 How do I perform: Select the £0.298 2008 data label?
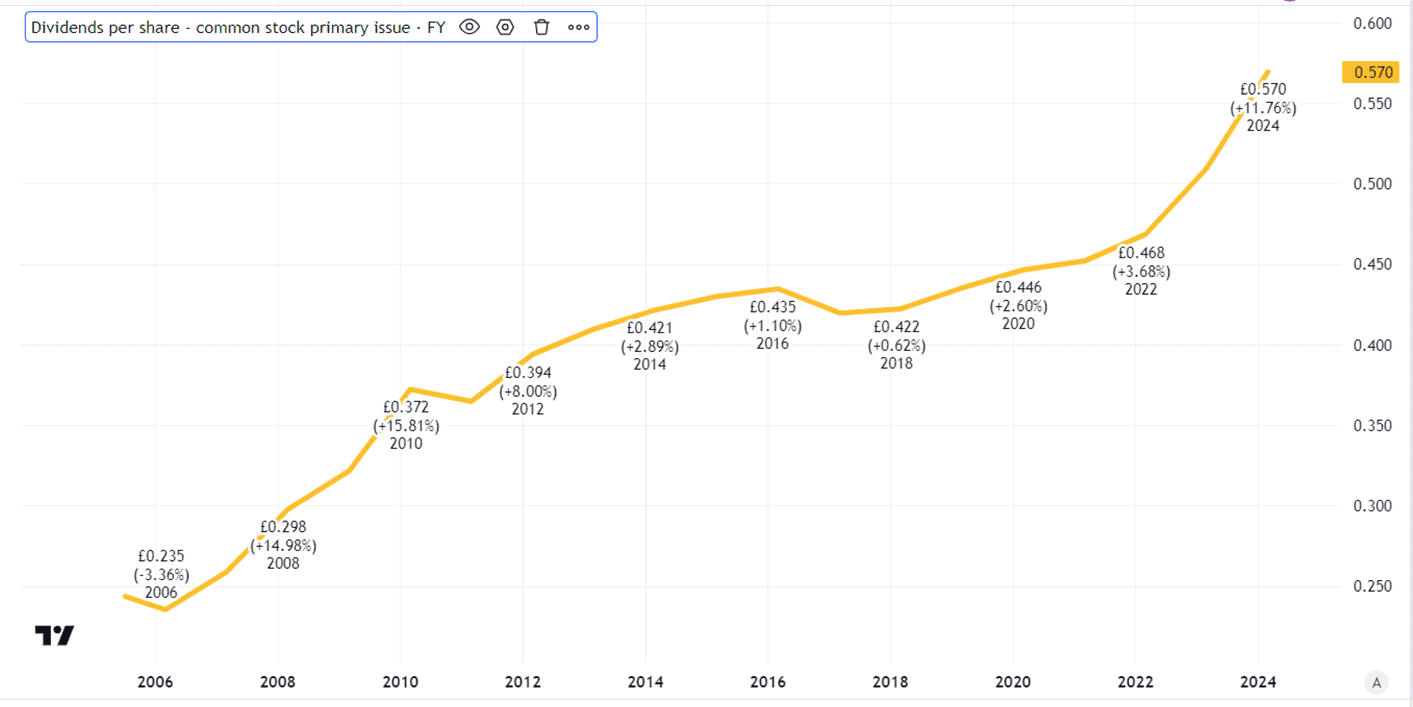[x=283, y=545]
